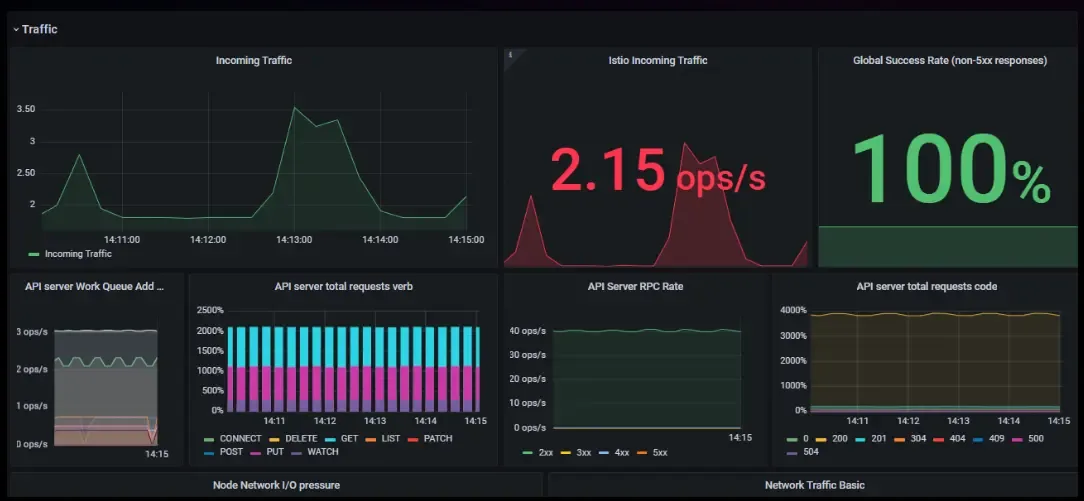Open the Traffic row title
This screenshot has width=1084, height=501.
coord(39,30)
